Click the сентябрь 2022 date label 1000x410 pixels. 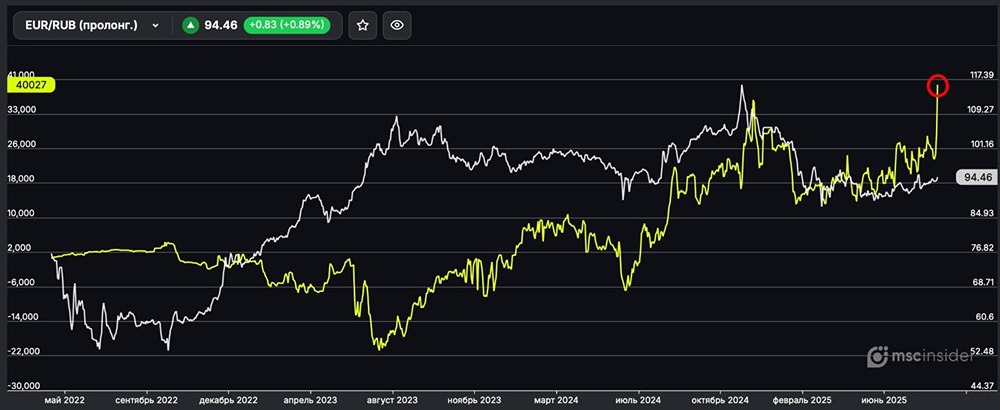coord(147,400)
